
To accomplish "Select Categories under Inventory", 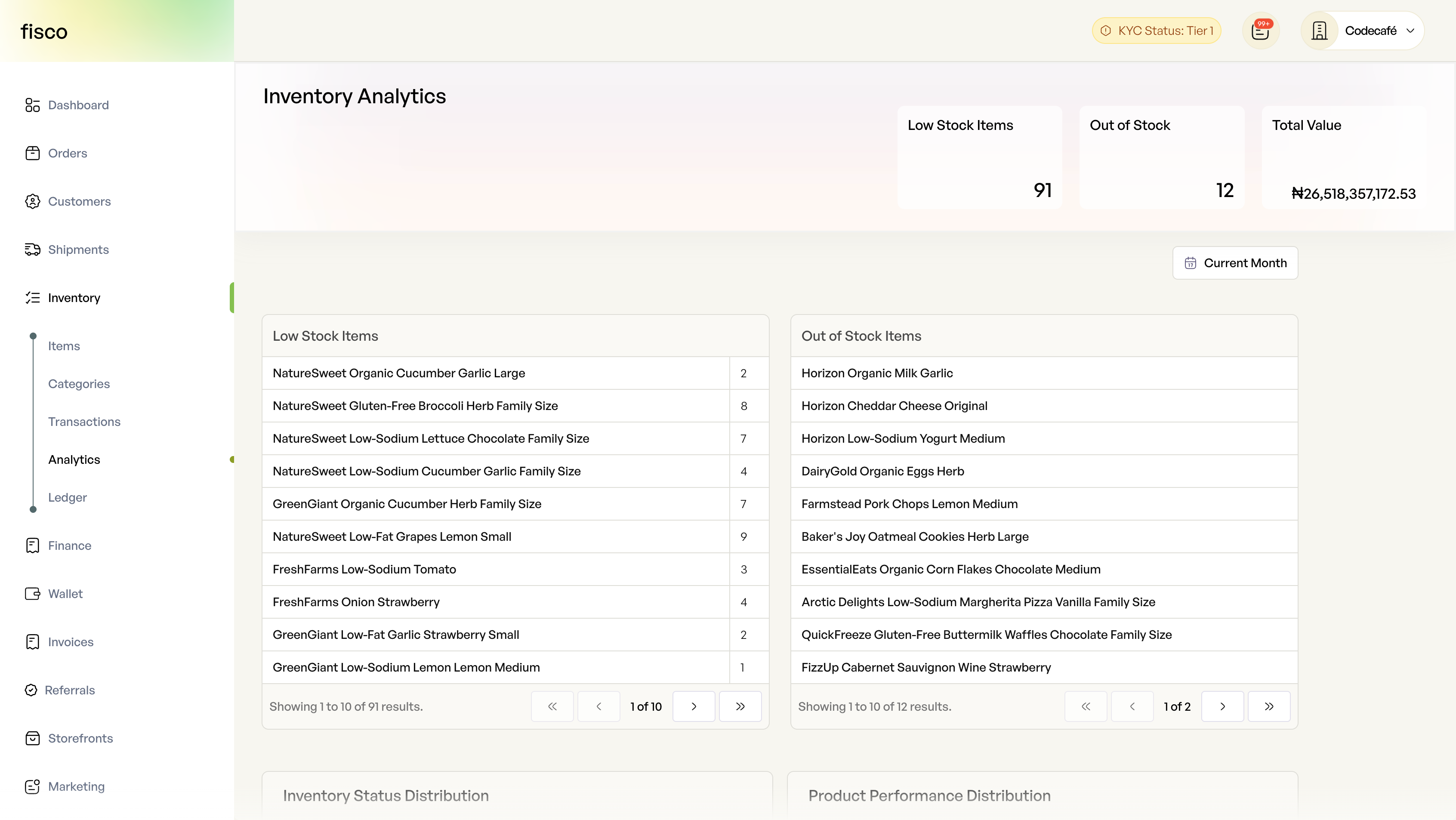I will 79,384.
